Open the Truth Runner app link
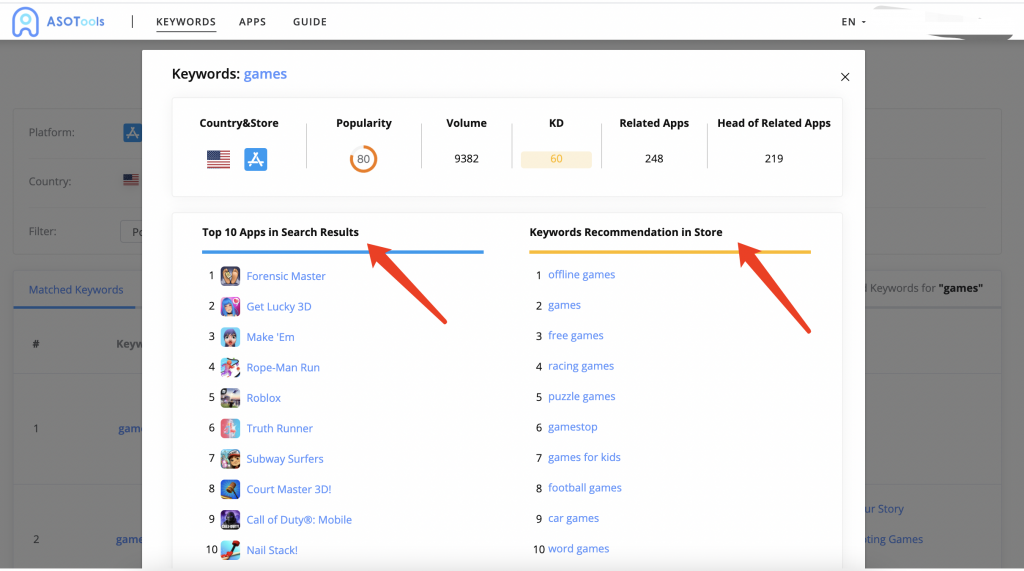 tap(279, 428)
